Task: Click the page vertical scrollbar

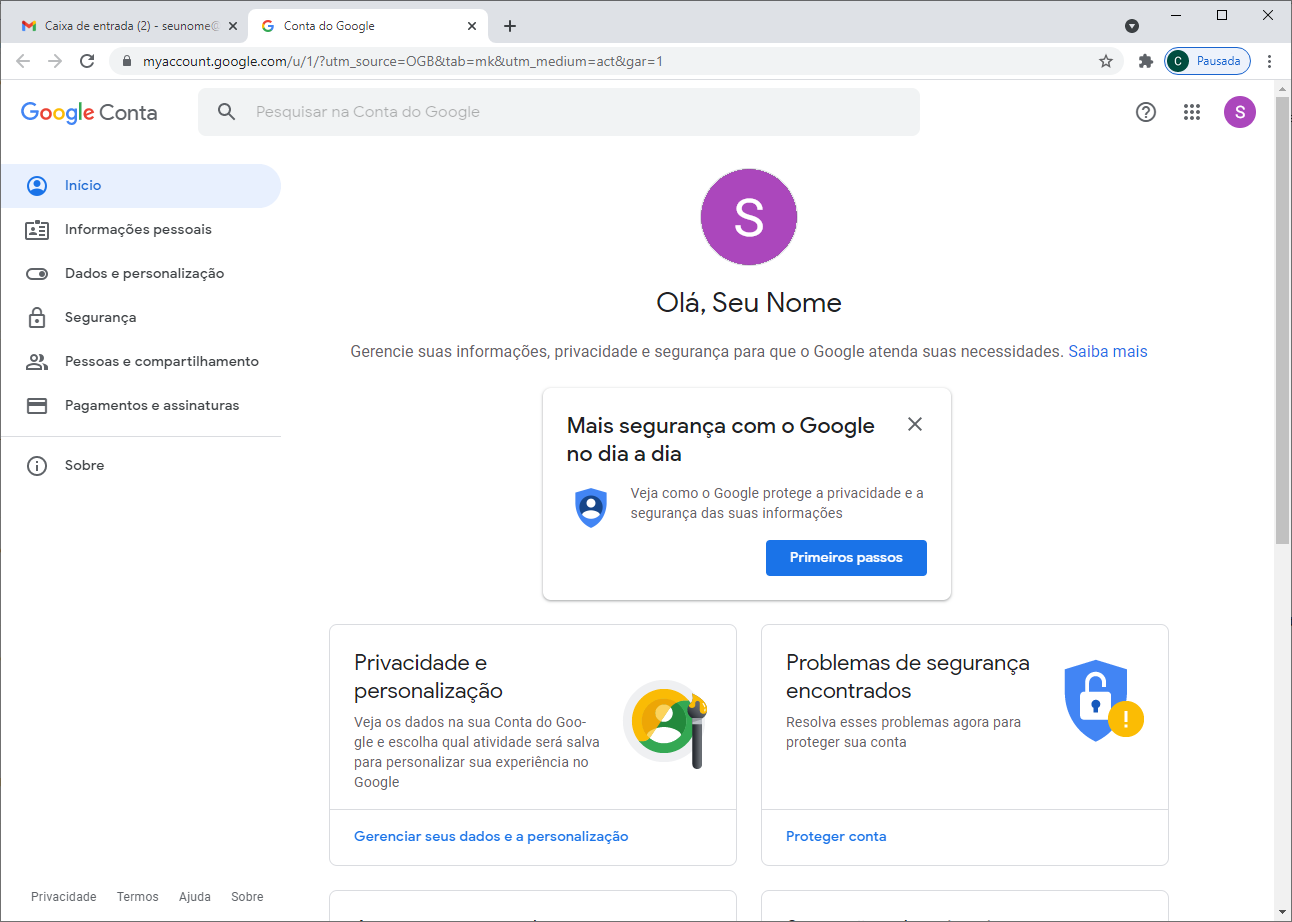Action: 1283,321
